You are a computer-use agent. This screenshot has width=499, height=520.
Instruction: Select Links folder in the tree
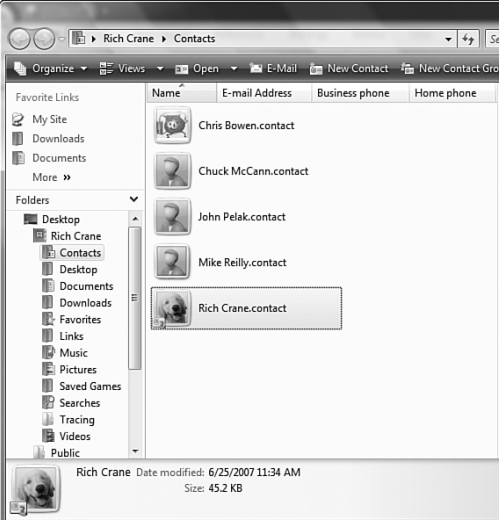71,336
